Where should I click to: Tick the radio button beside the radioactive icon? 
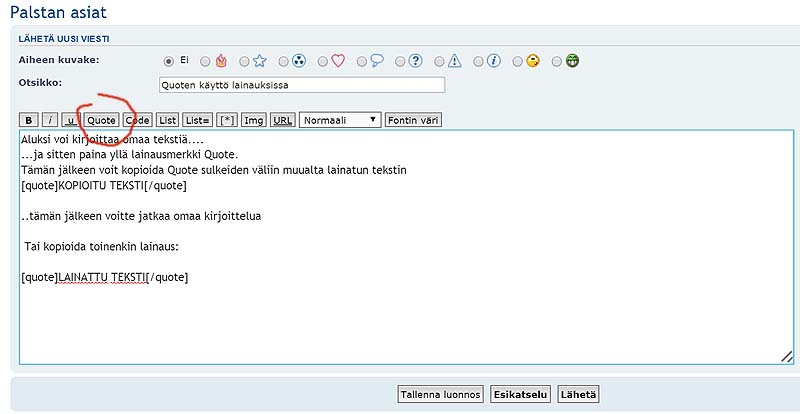tap(284, 61)
